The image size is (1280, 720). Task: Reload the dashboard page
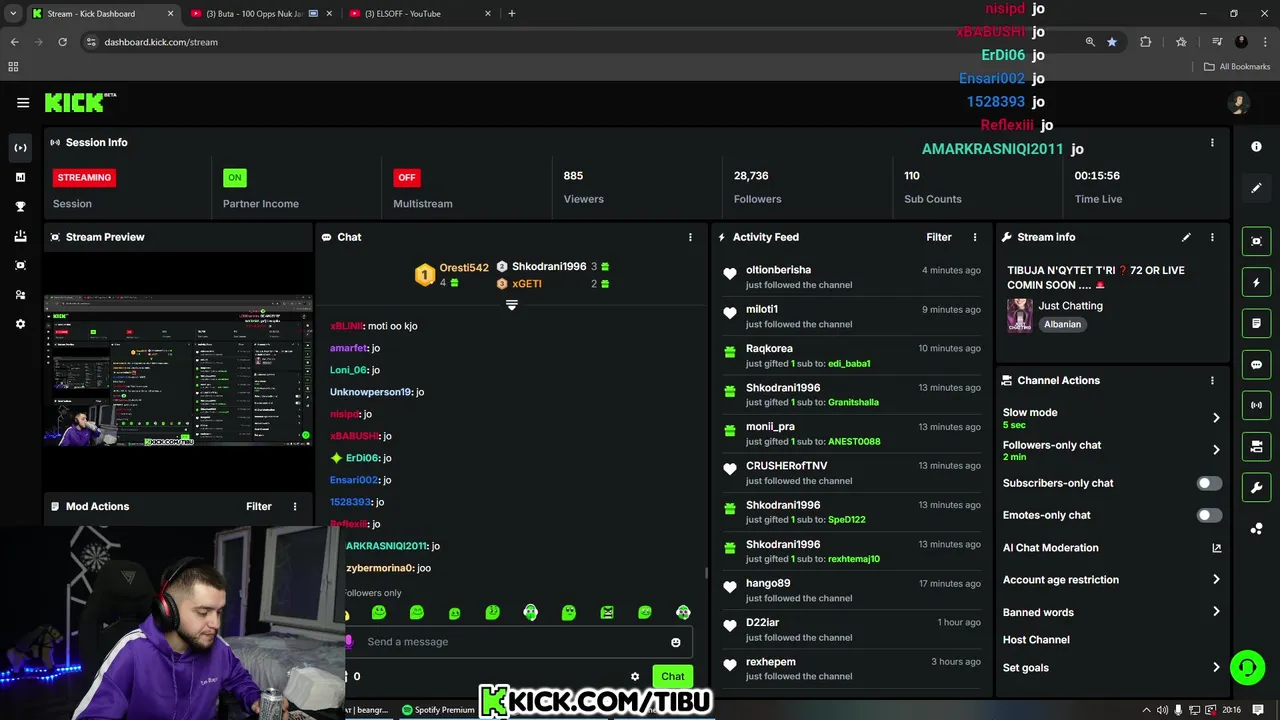[62, 42]
